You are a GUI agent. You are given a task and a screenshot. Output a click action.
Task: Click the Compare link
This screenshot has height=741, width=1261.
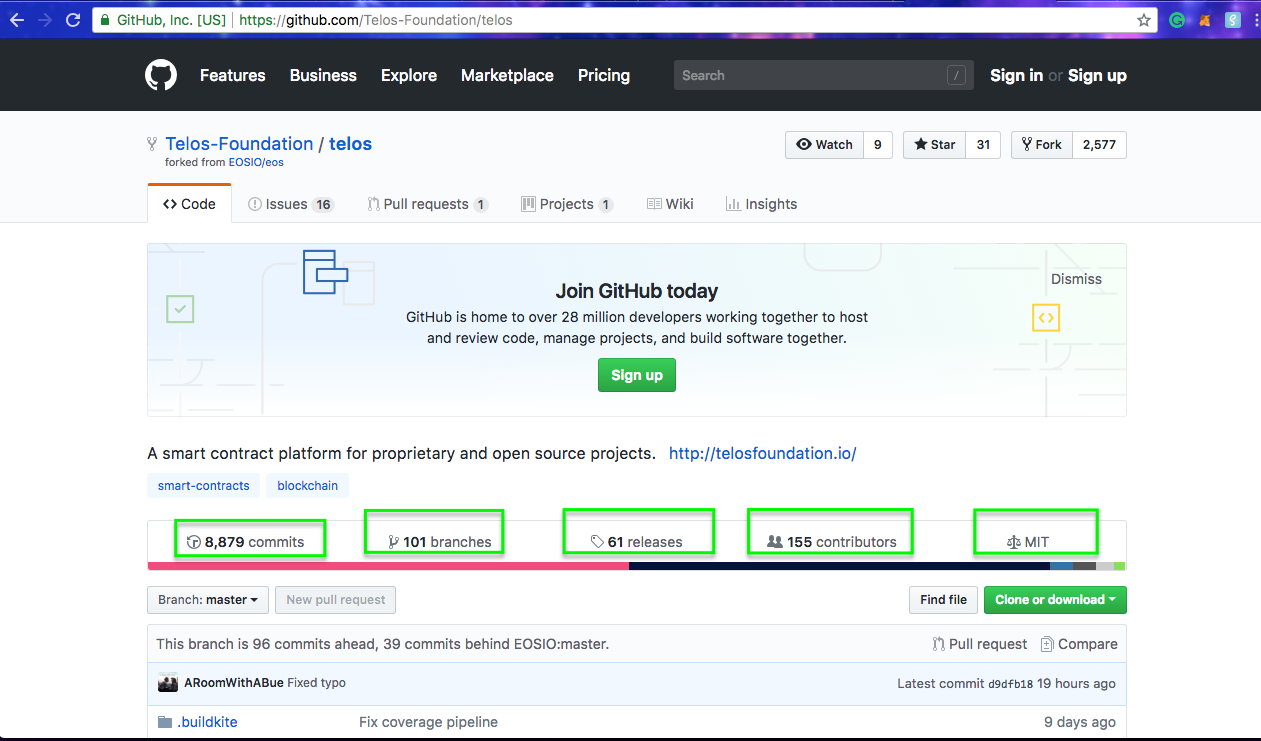point(1079,644)
